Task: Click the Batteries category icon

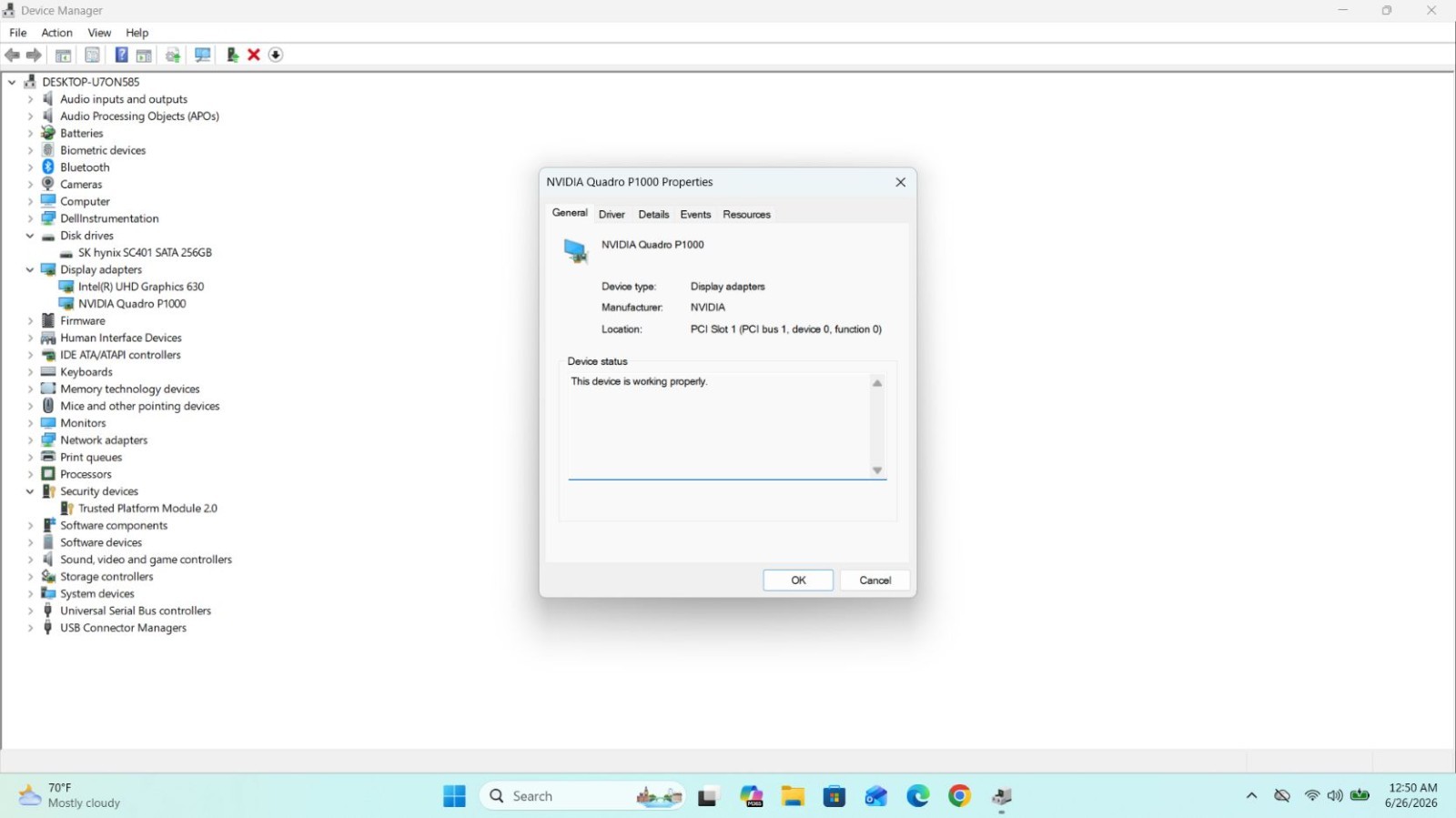Action: (48, 133)
